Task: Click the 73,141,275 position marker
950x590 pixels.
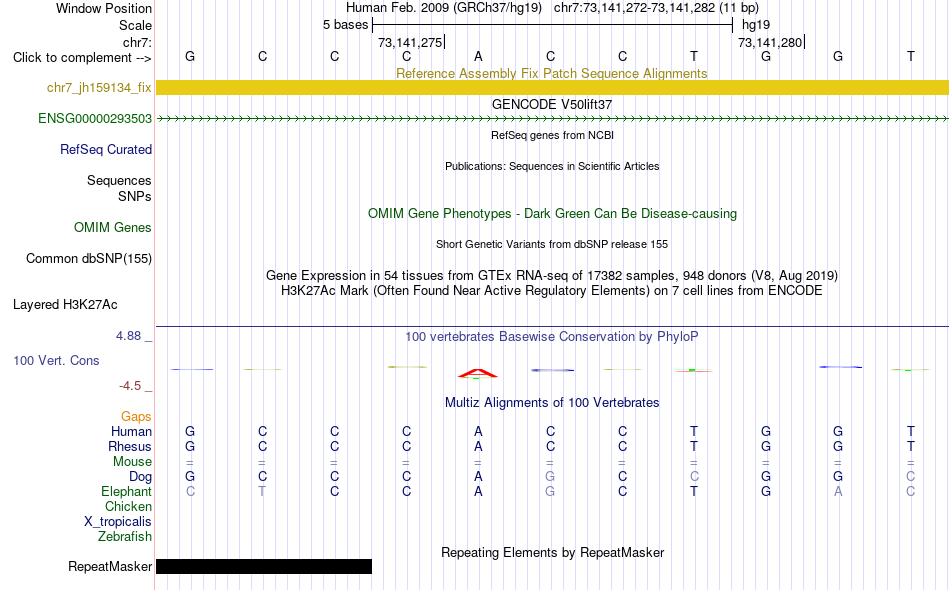Action: [410, 42]
